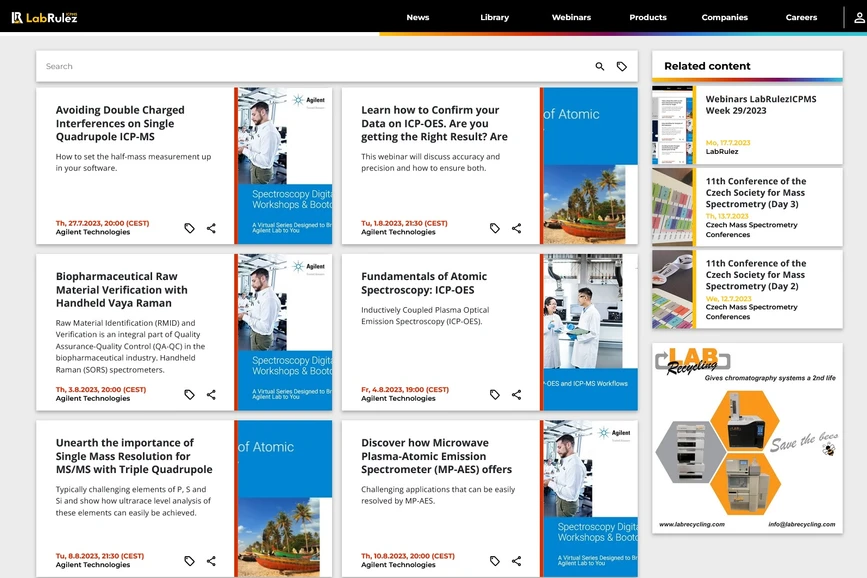Click tag icon on Single Mass Resolution card
Image resolution: width=867 pixels, height=578 pixels.
tap(189, 561)
